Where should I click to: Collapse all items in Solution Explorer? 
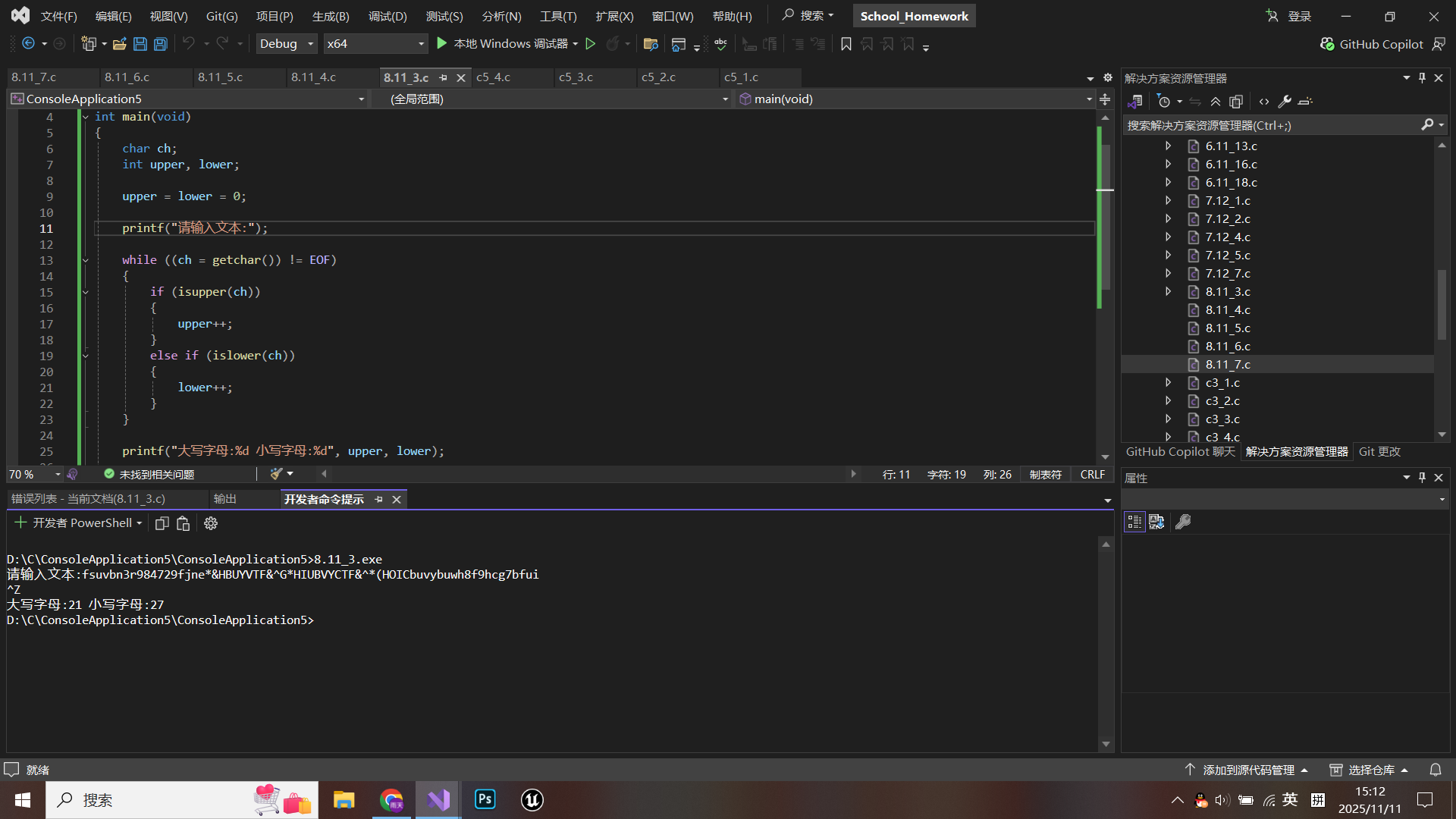click(x=1216, y=102)
